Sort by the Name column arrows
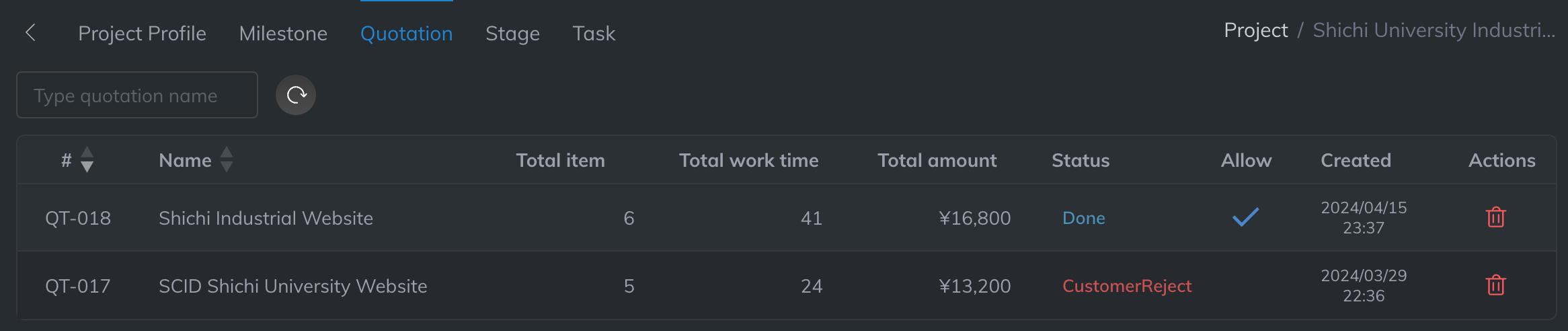This screenshot has height=331, width=1568. coord(227,160)
